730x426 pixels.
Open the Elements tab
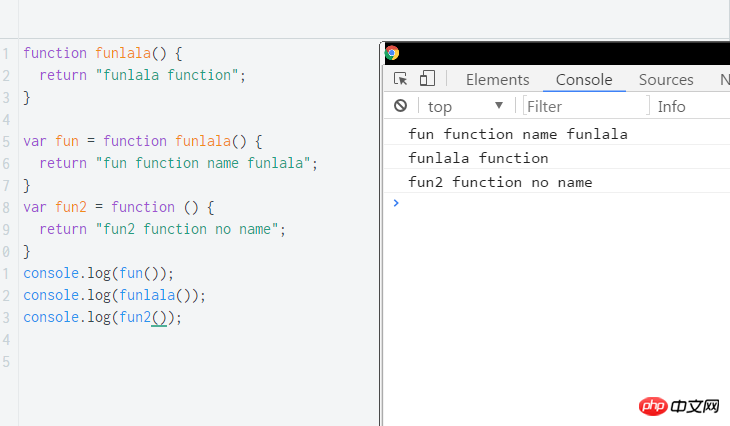pos(497,80)
